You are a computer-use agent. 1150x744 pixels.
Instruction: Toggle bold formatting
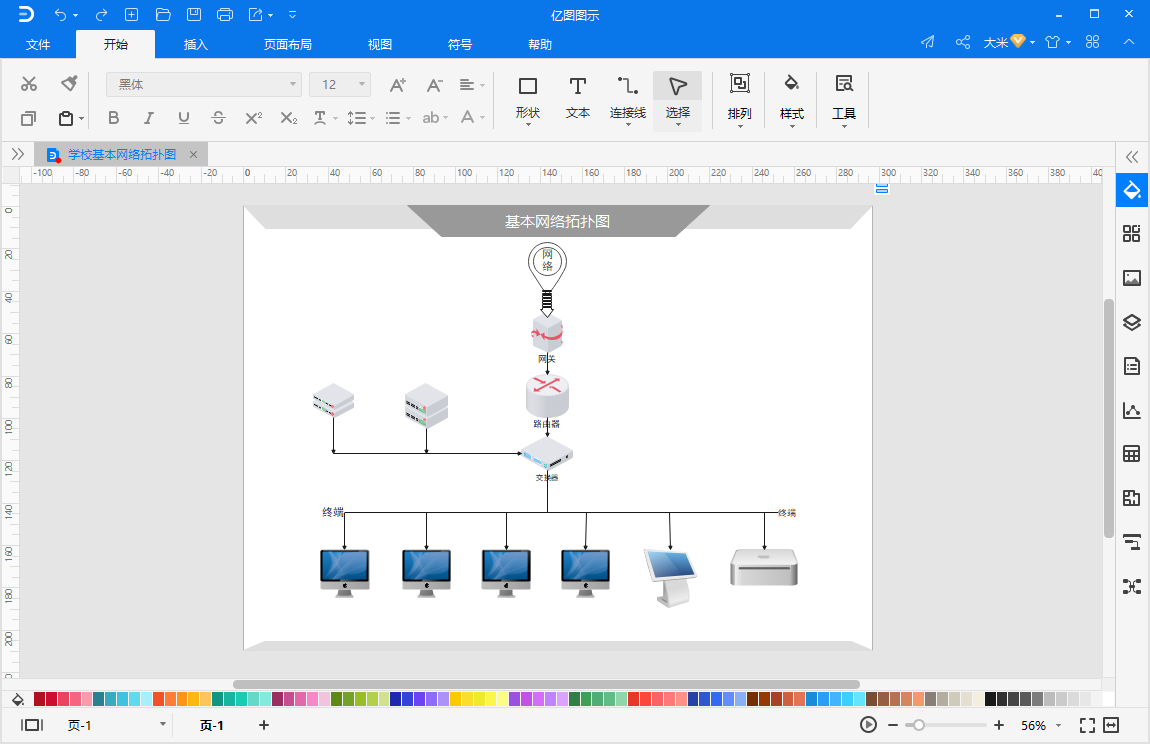coord(113,117)
